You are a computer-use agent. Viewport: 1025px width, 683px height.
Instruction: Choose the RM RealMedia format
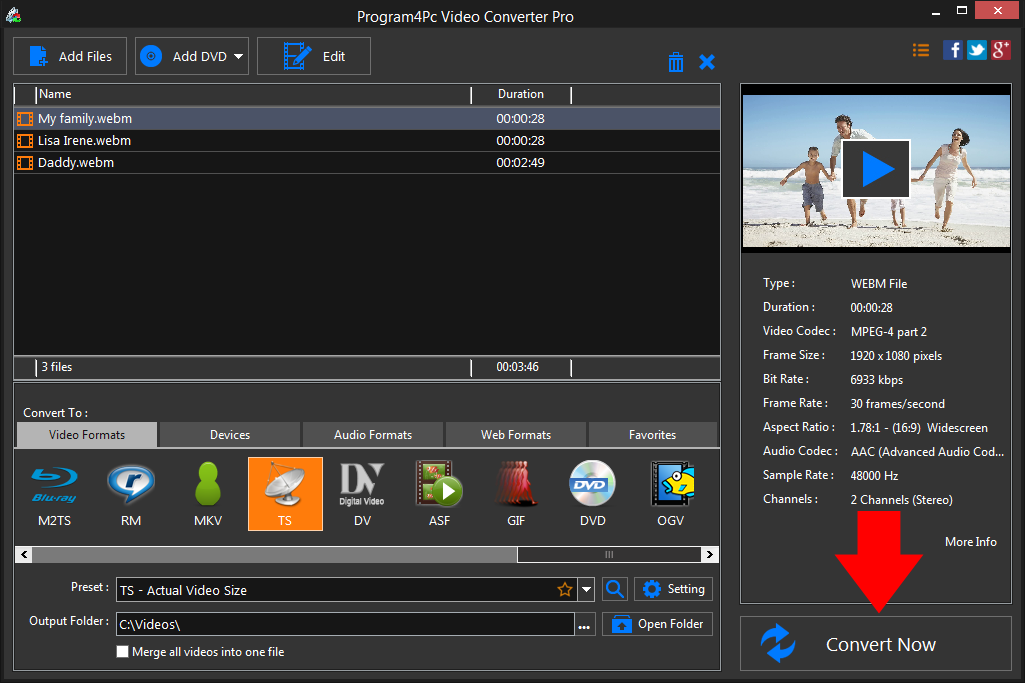point(131,493)
